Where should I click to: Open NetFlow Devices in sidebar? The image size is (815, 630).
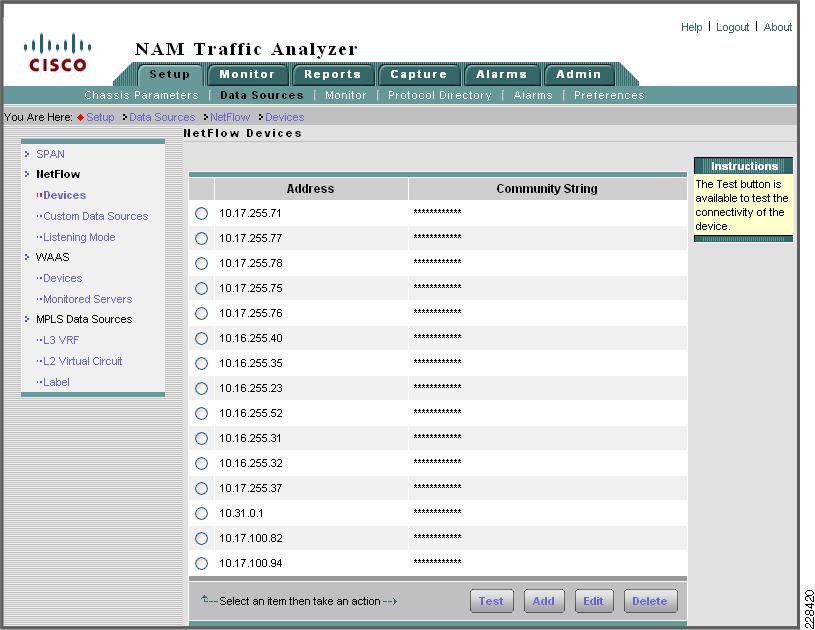(64, 195)
